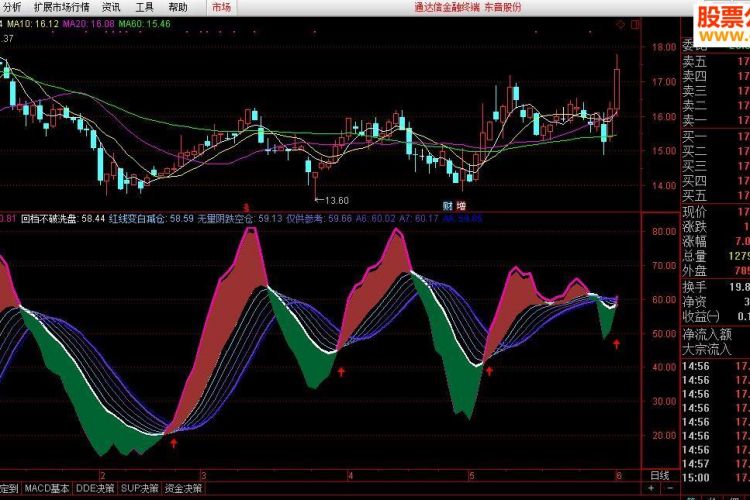Click the 买四 order book row
The height and width of the screenshot is (500, 750).
716,181
